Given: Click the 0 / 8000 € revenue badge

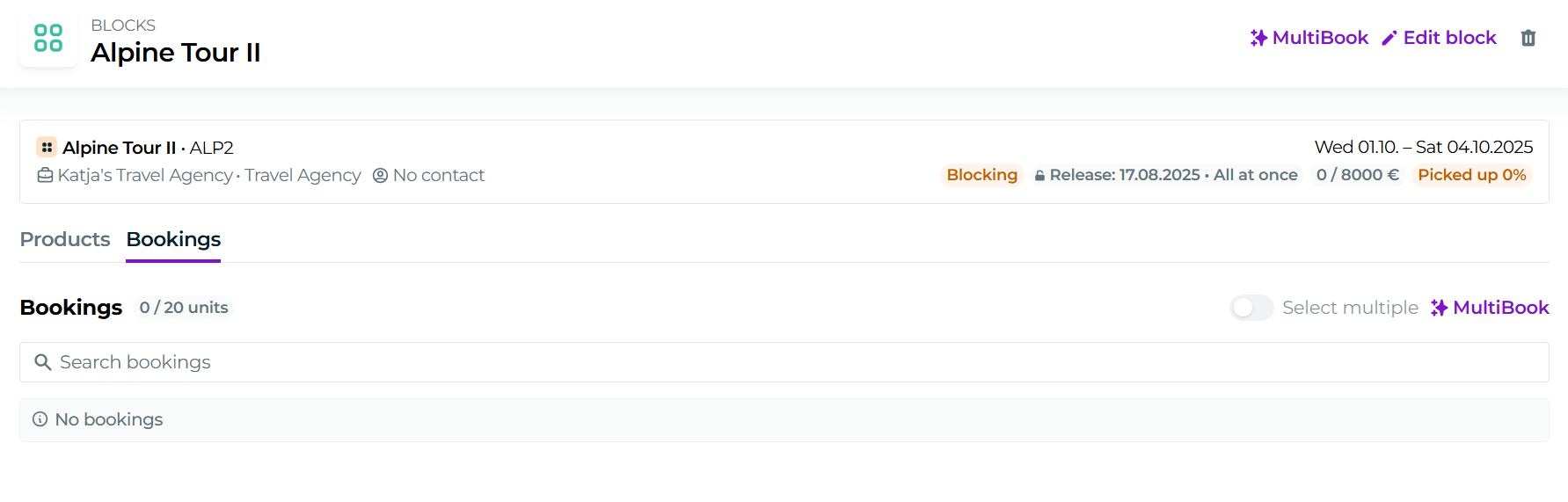Looking at the screenshot, I should click(x=1357, y=175).
